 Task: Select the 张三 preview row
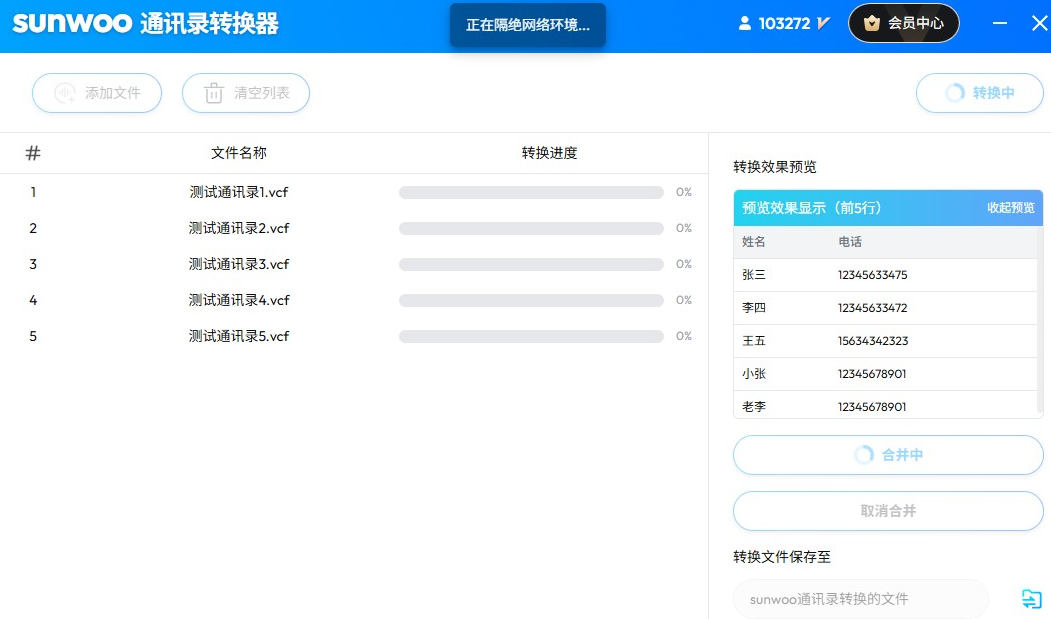point(885,275)
